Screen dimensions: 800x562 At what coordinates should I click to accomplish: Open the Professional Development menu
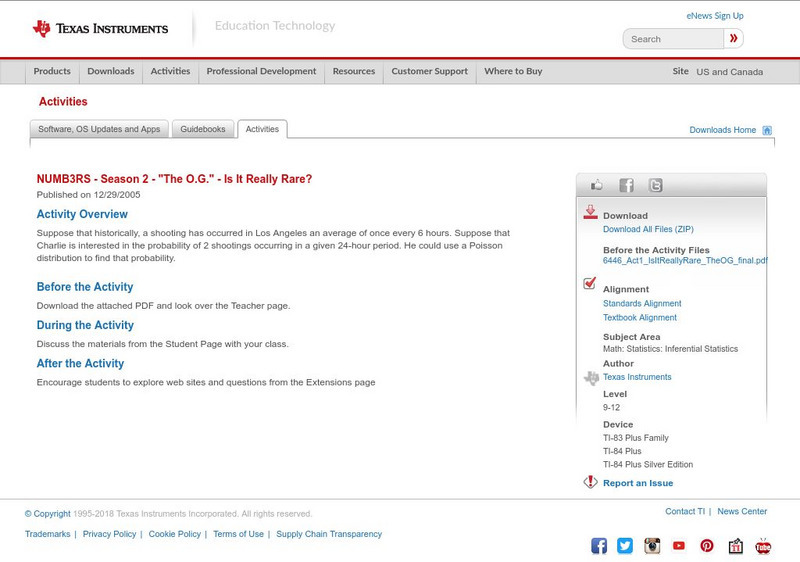tap(261, 71)
